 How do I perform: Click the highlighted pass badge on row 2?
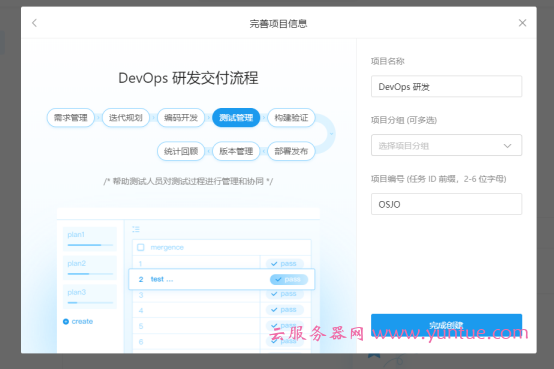(289, 279)
